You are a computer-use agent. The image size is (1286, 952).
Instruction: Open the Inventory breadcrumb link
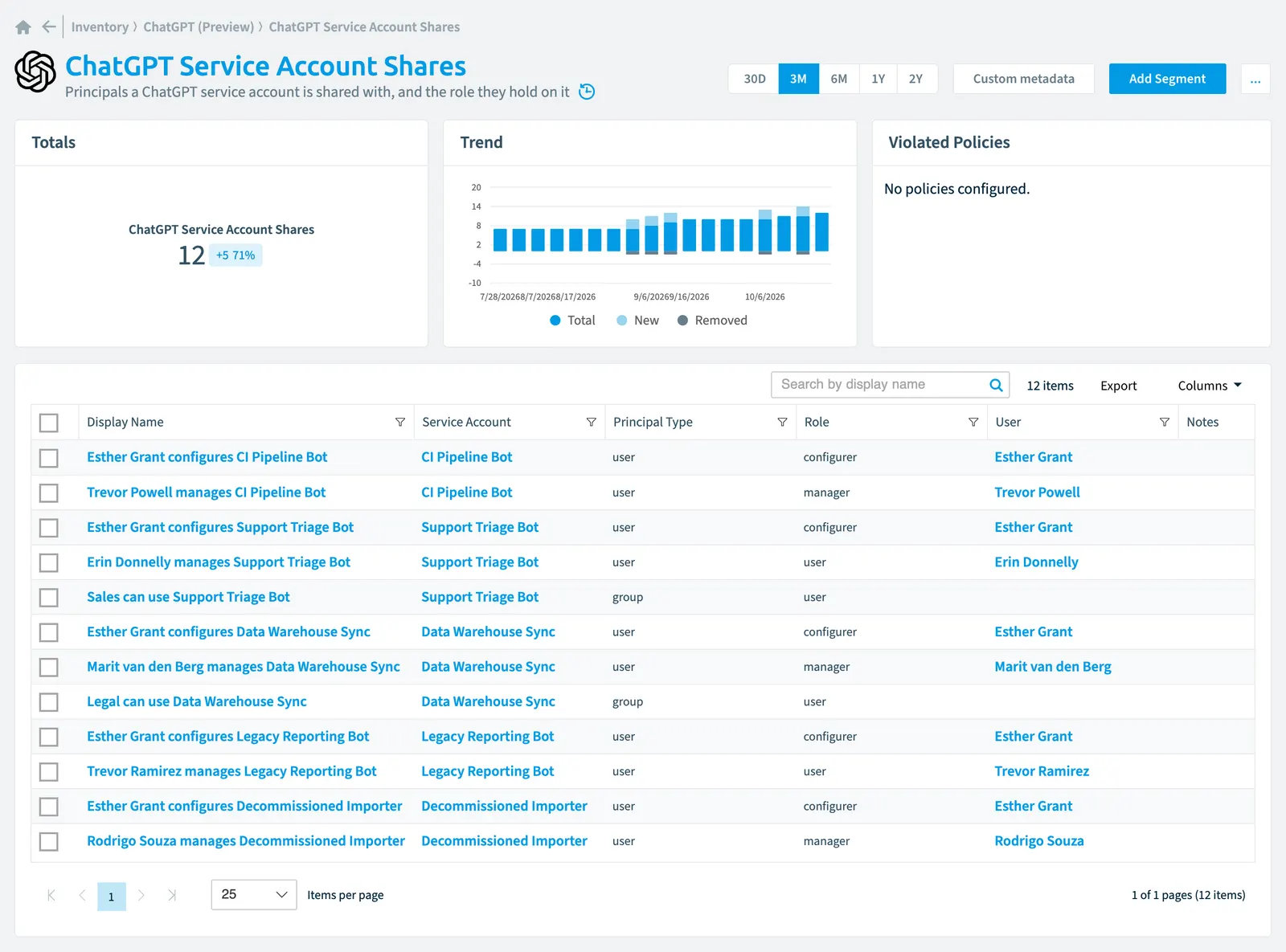pyautogui.click(x=100, y=27)
